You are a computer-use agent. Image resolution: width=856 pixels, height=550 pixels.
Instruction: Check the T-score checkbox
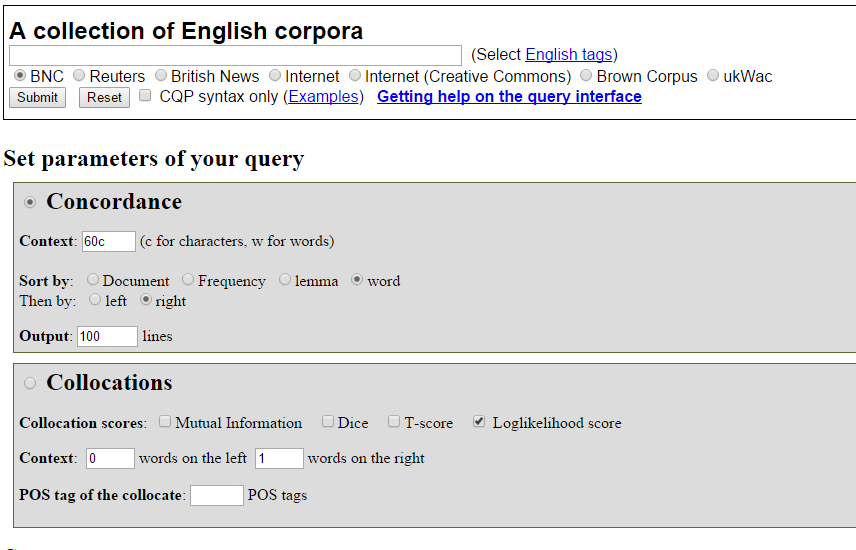(394, 422)
